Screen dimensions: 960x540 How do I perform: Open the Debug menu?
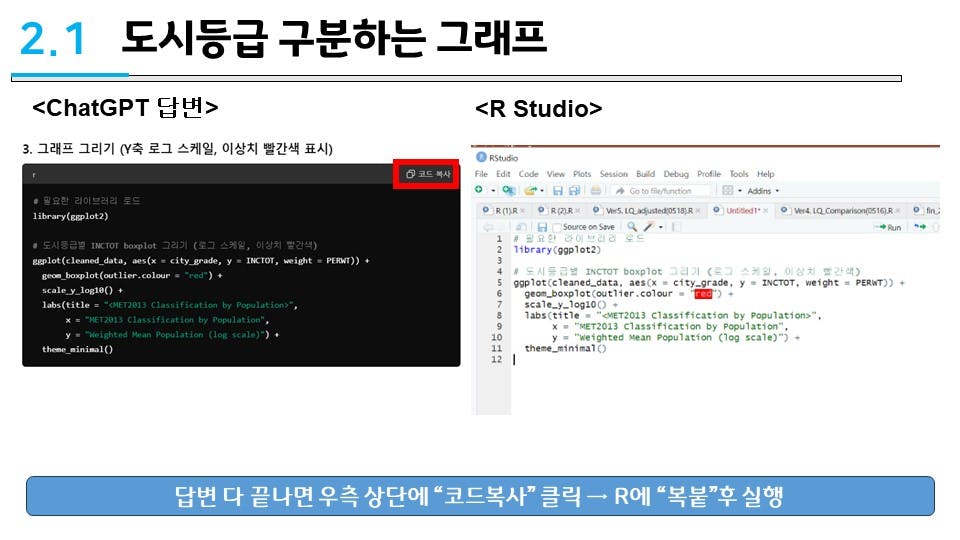[x=676, y=174]
